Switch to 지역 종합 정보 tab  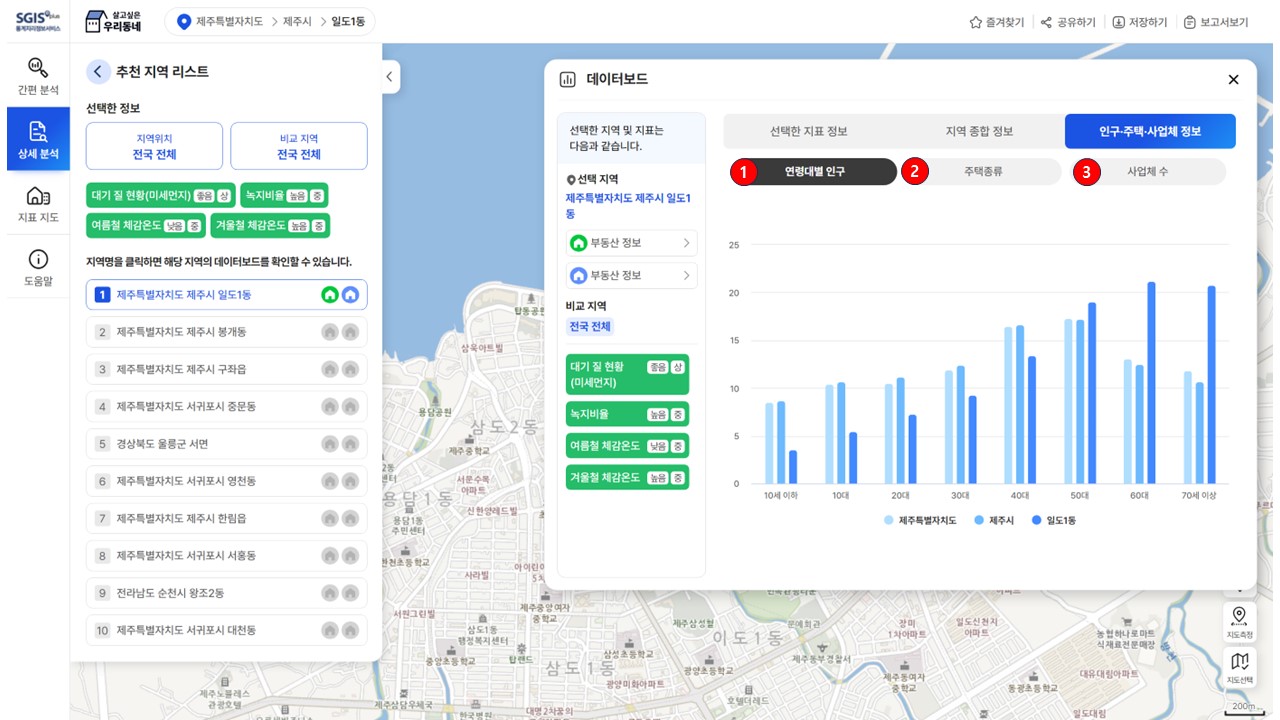click(x=979, y=131)
